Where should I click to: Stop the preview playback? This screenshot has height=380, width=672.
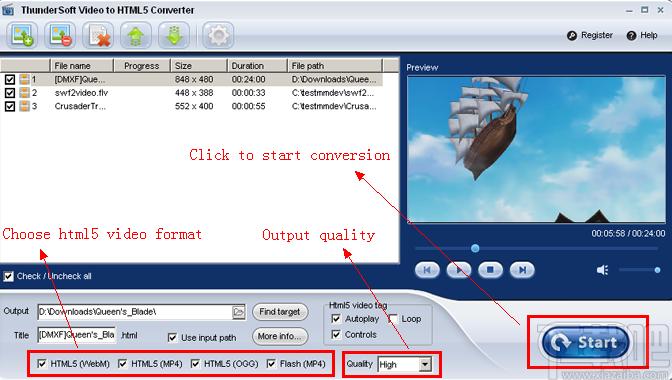click(490, 270)
